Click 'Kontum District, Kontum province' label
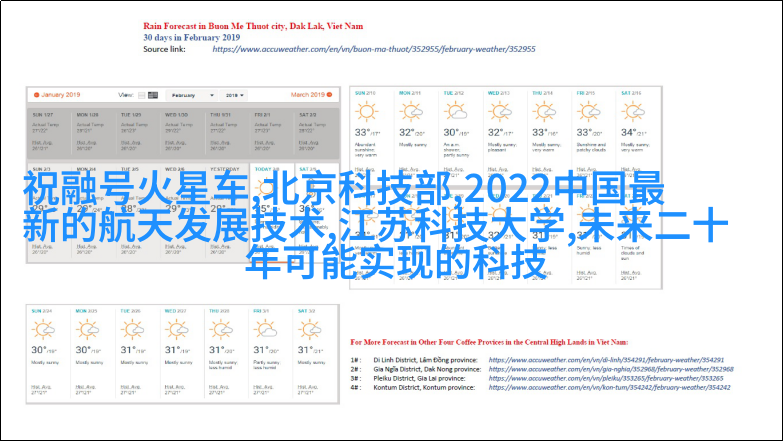The width and height of the screenshot is (784, 442). click(x=424, y=388)
